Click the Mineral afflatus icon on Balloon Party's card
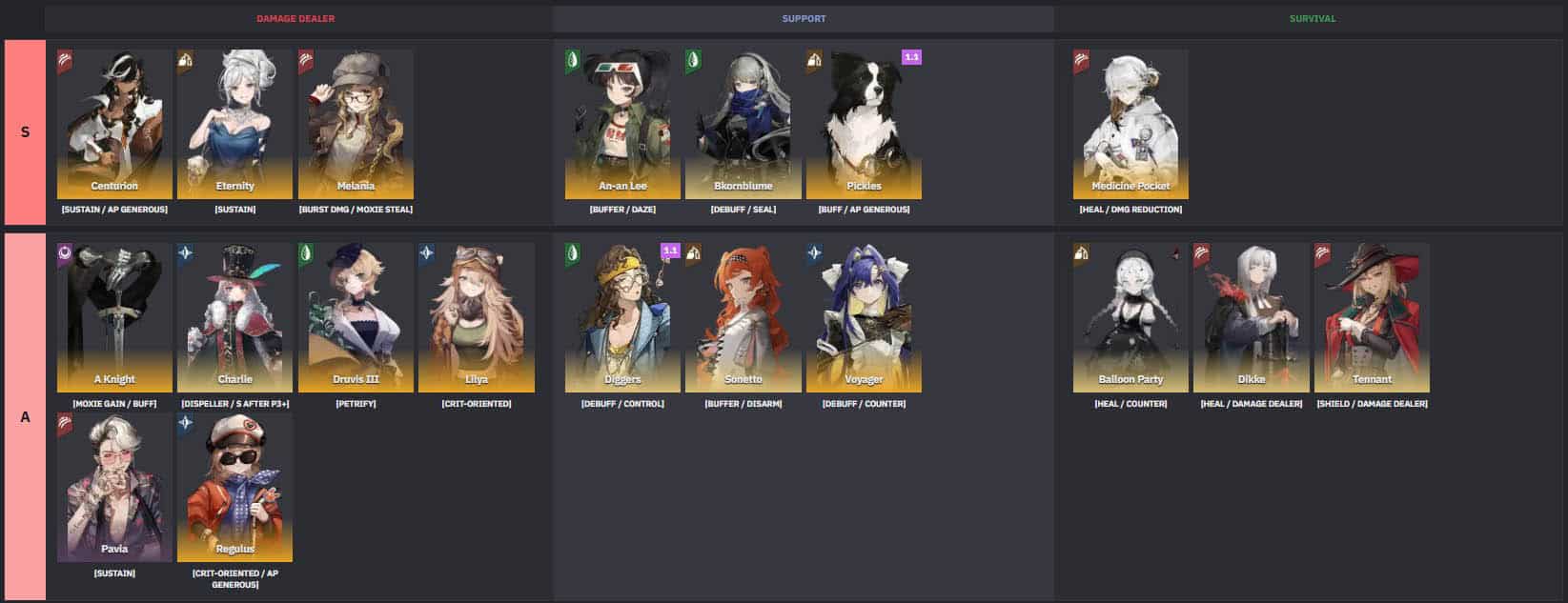This screenshot has height=603, width=1568. [x=1081, y=254]
